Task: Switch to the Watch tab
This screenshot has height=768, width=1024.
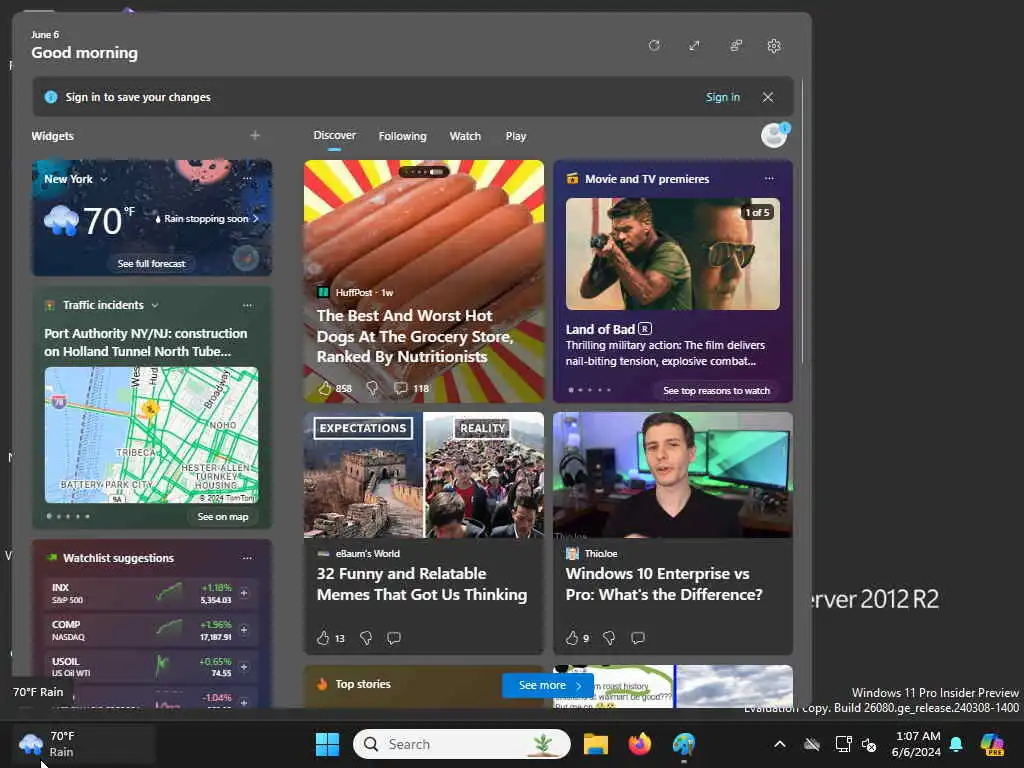Action: (x=465, y=136)
